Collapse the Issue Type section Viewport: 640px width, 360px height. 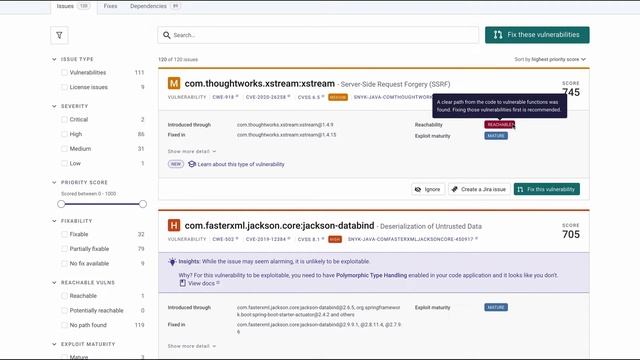click(54, 59)
